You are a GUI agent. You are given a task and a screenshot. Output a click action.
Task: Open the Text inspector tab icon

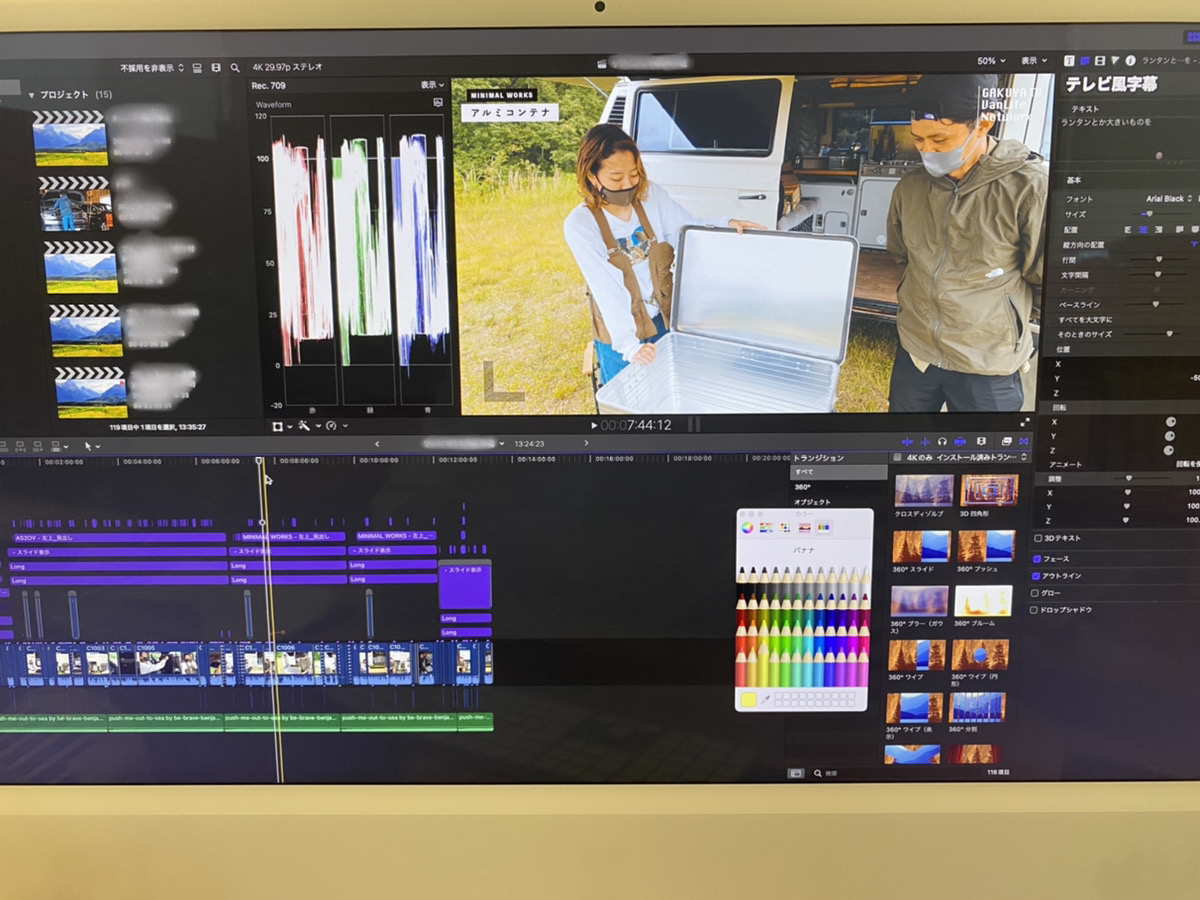click(1069, 61)
